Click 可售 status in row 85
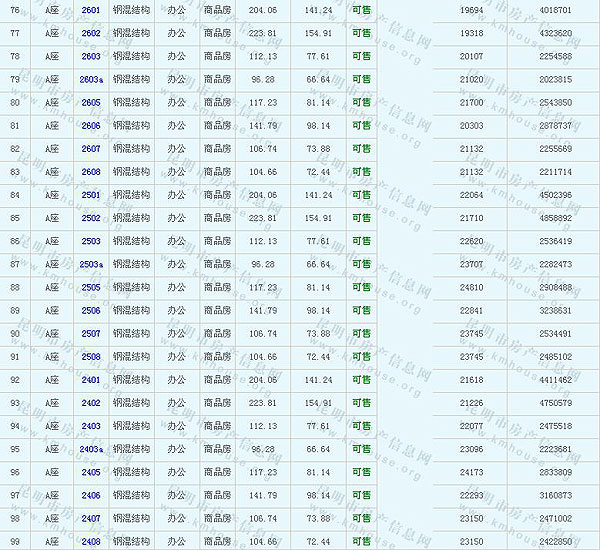The width and height of the screenshot is (600, 550). pyautogui.click(x=361, y=218)
